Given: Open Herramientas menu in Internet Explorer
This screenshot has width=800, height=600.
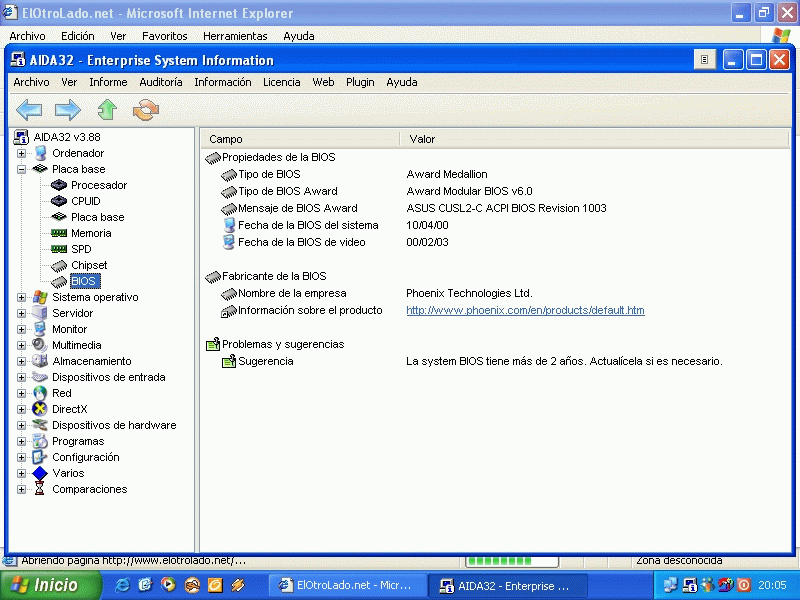Looking at the screenshot, I should (235, 36).
